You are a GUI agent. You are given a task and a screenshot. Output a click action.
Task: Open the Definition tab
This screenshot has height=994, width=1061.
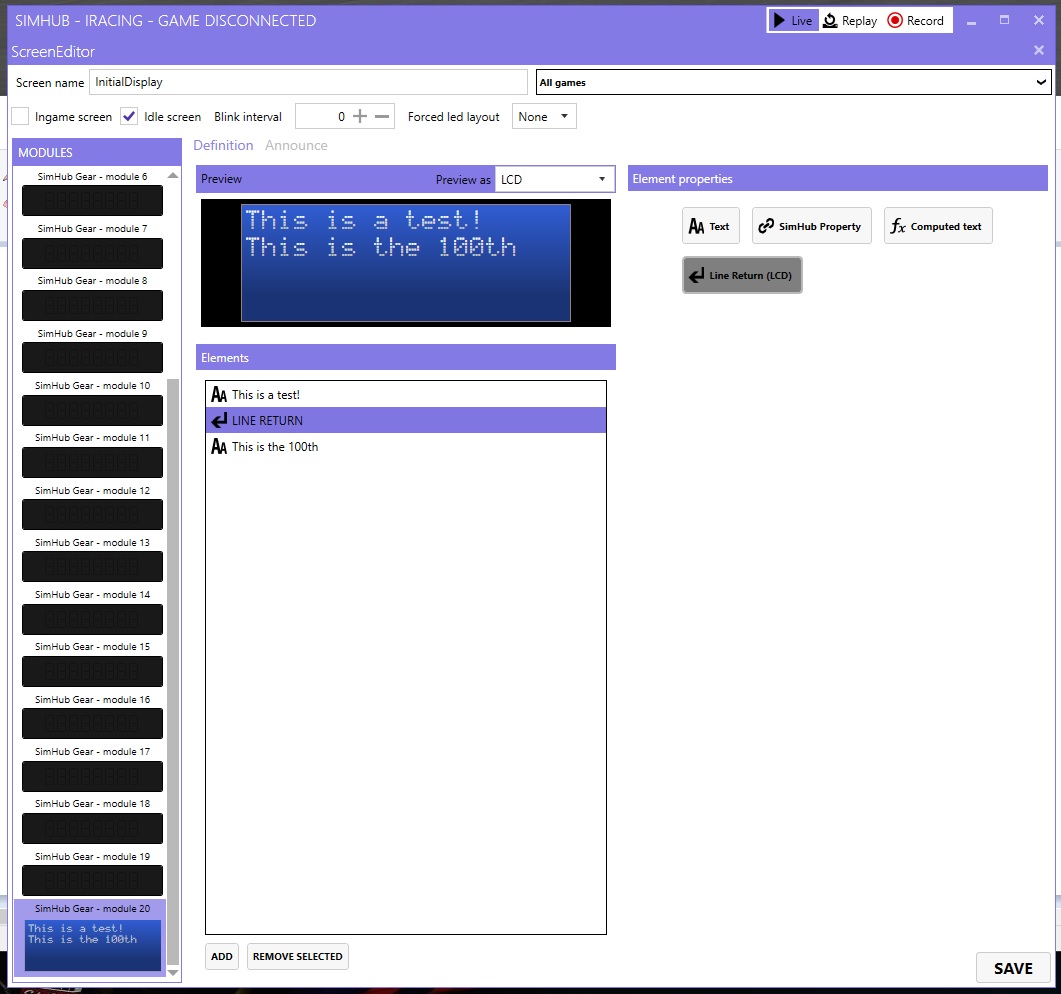tap(223, 145)
